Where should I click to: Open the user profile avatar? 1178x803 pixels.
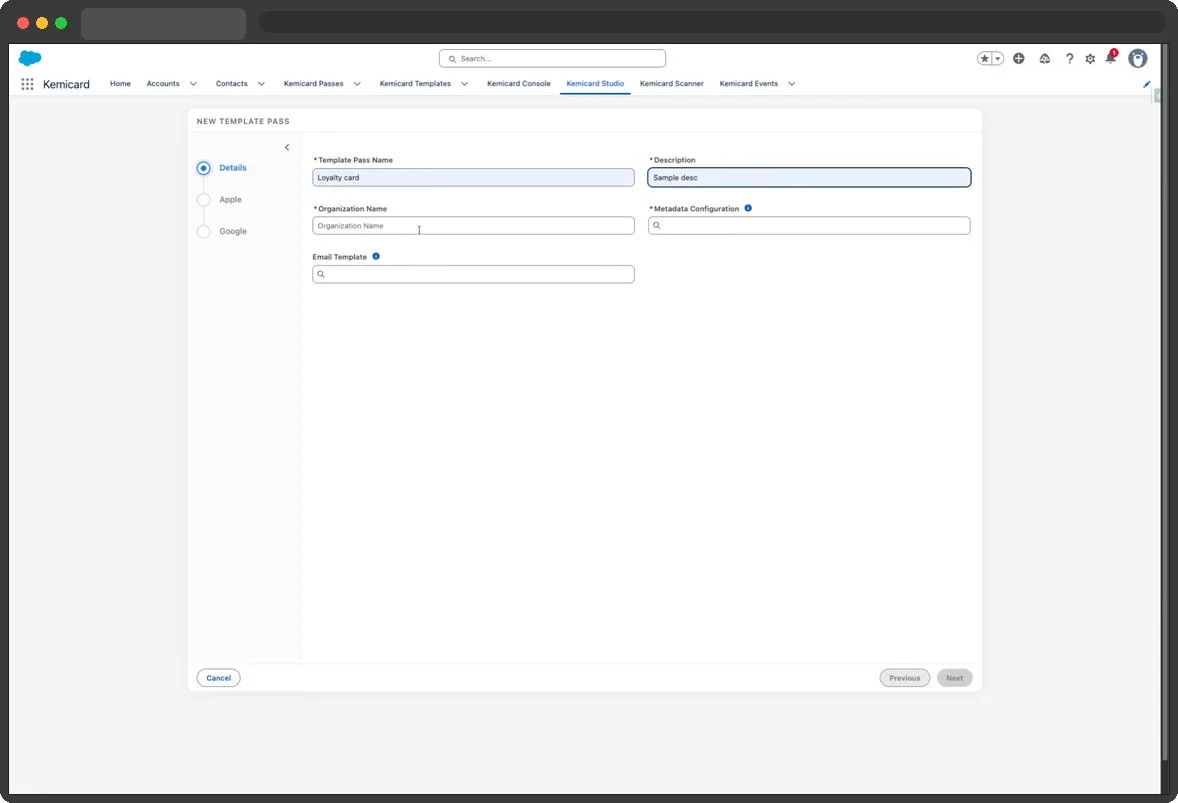point(1137,59)
